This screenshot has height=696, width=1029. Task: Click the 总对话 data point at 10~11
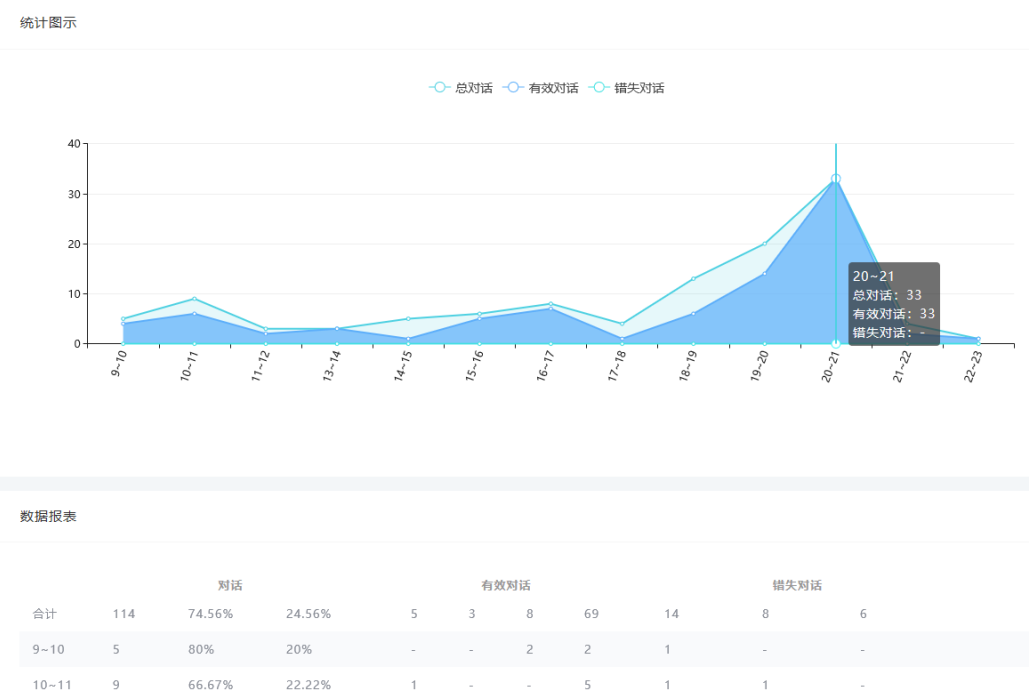(x=194, y=299)
